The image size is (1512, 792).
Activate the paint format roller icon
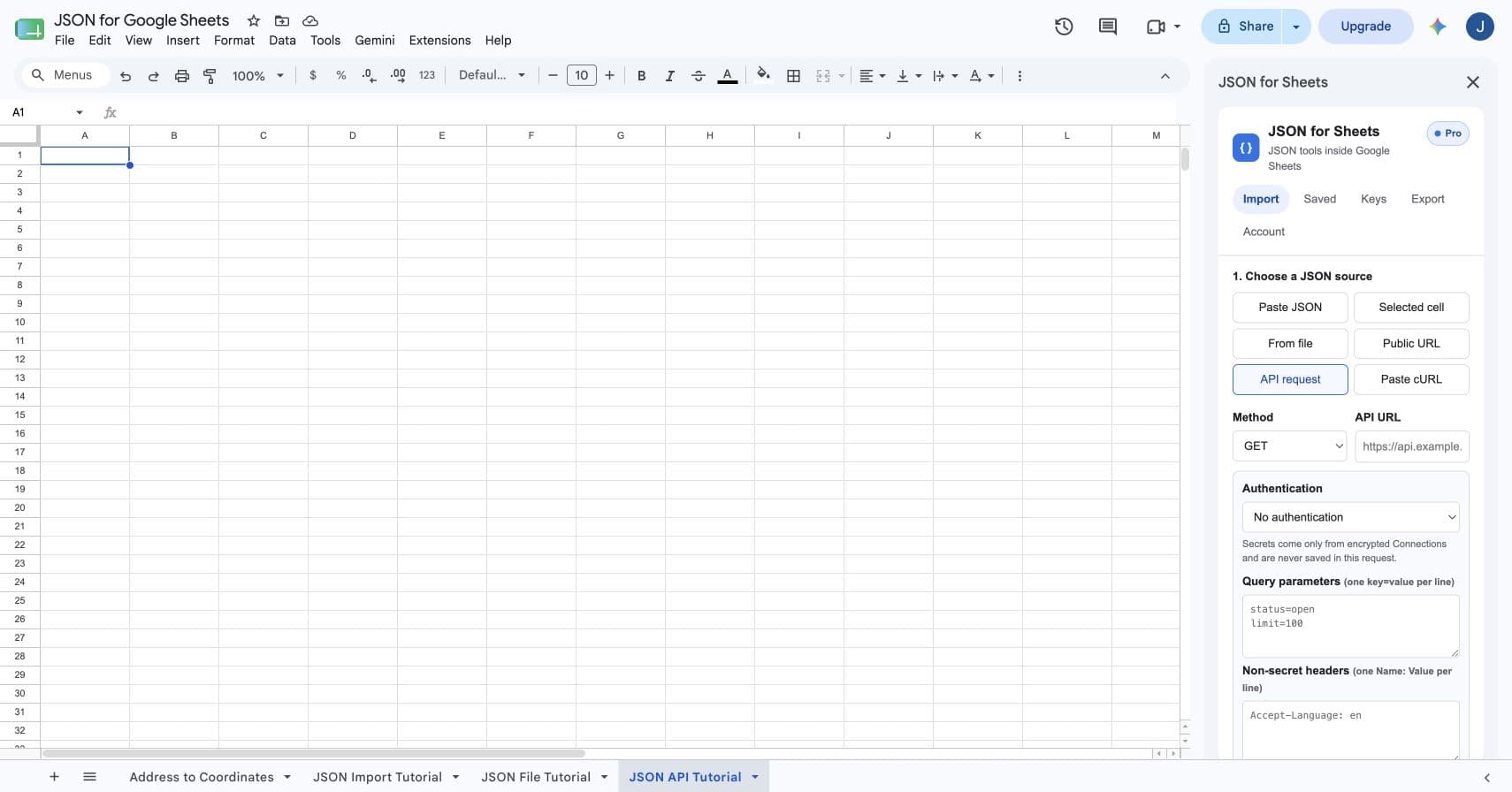click(210, 76)
